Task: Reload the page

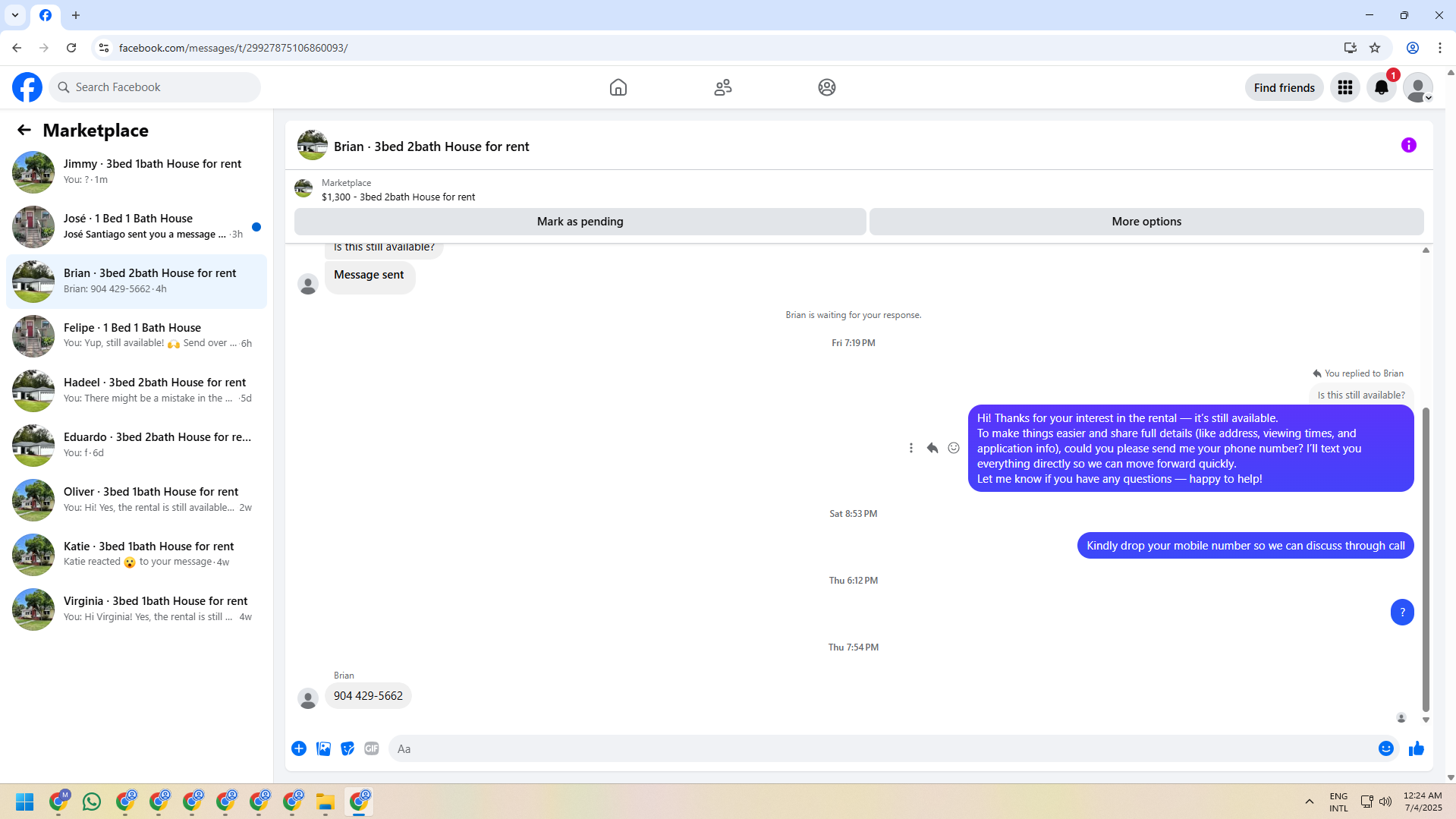Action: [x=71, y=48]
